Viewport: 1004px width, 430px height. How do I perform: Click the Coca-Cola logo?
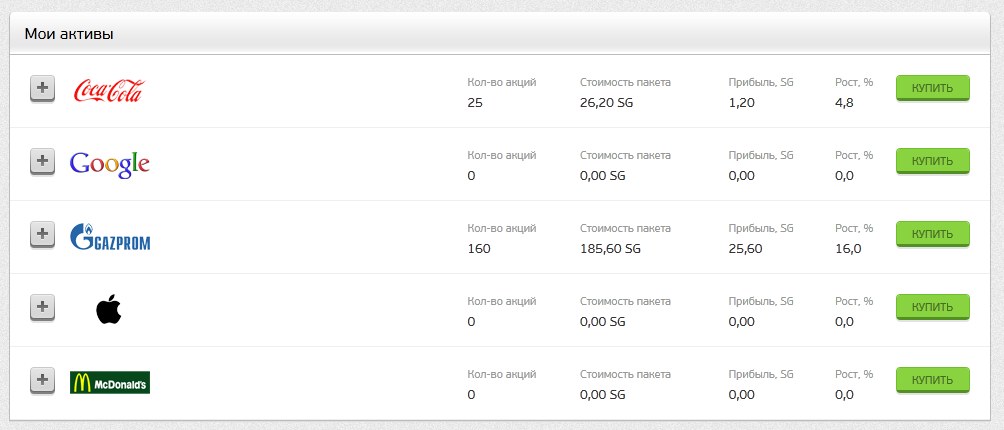point(109,90)
